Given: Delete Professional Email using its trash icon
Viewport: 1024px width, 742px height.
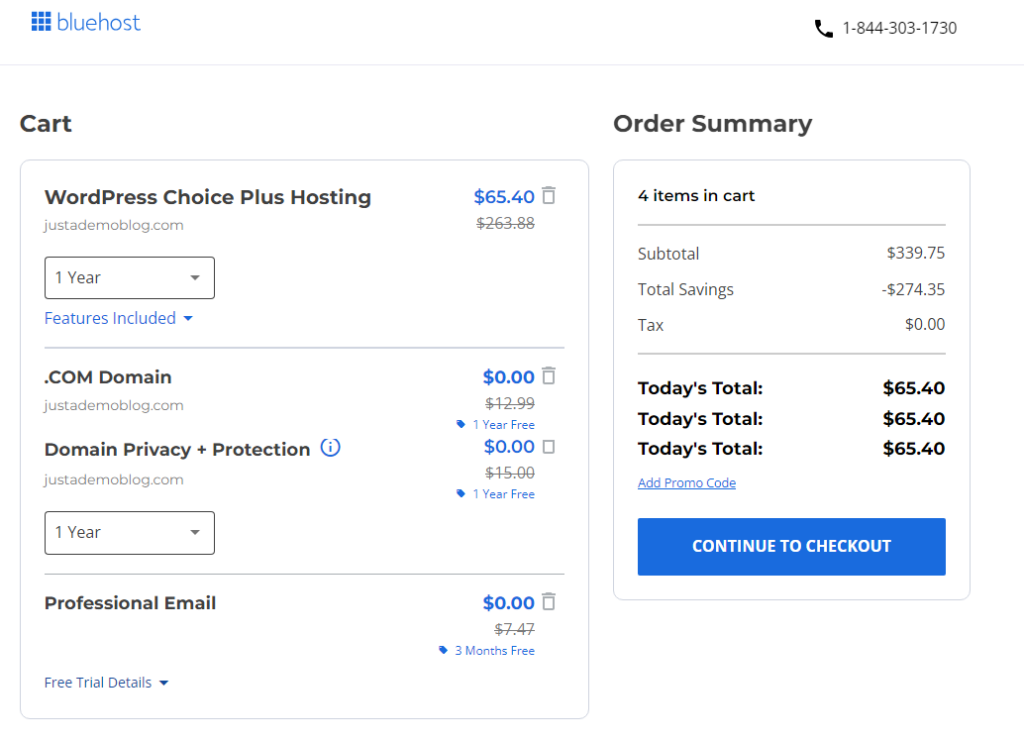Looking at the screenshot, I should click(549, 602).
